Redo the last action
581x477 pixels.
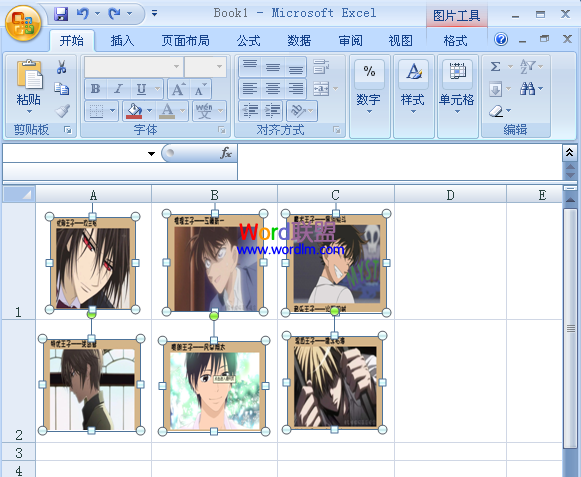114,14
